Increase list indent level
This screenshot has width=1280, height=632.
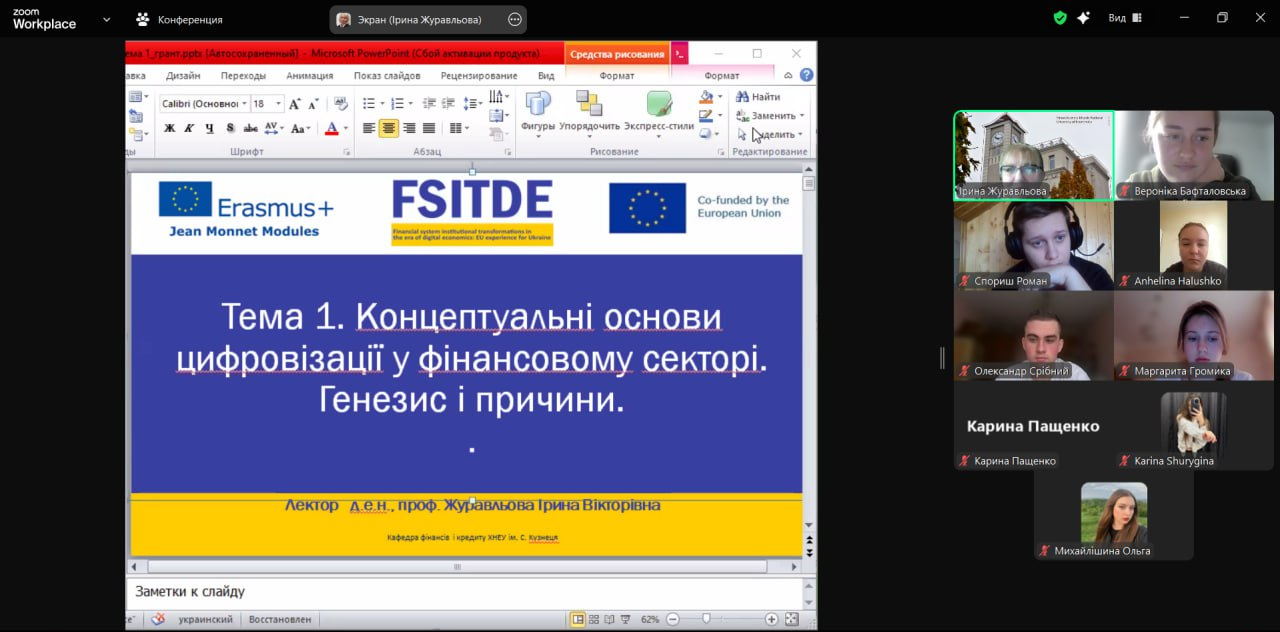coord(449,104)
